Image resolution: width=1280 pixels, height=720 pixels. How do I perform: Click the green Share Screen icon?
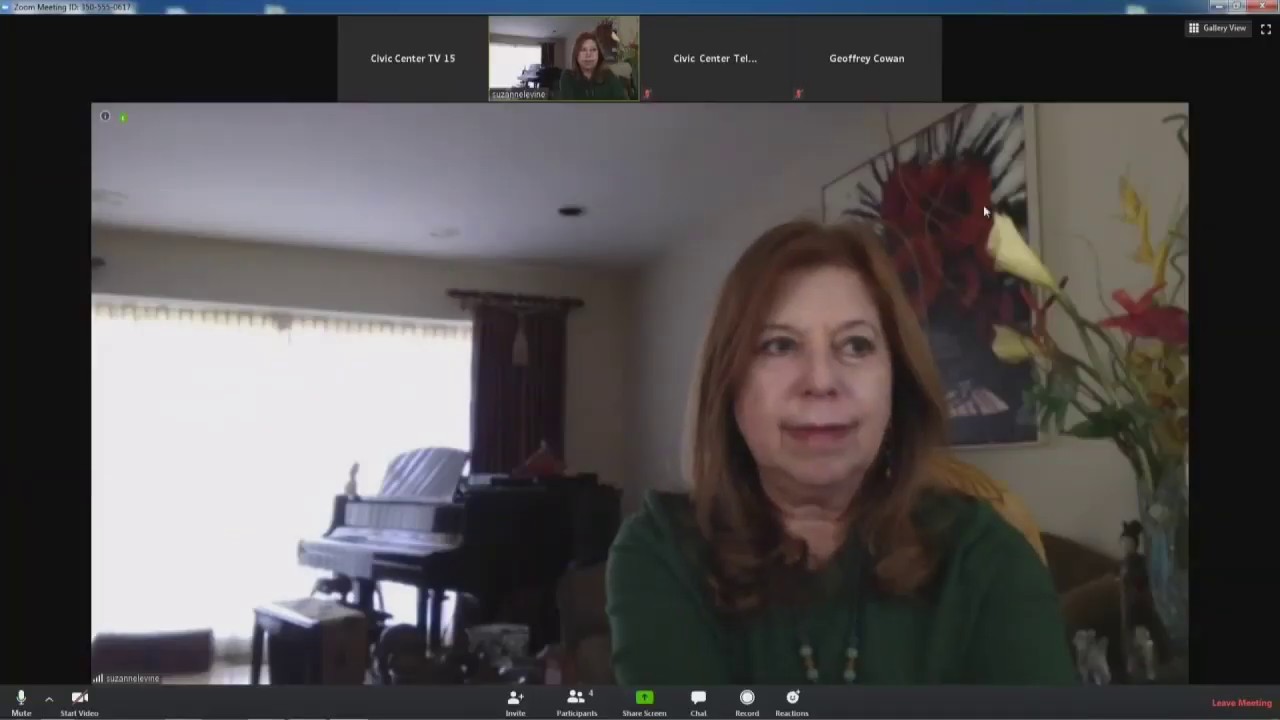click(x=644, y=701)
